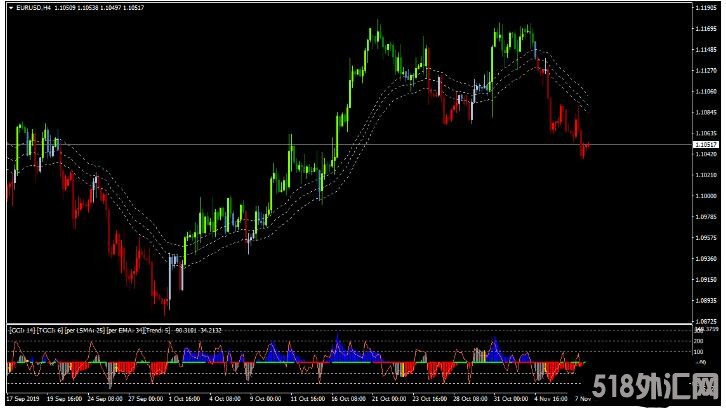Image resolution: width=726 pixels, height=410 pixels.
Task: Click the 19 Sep 16:00 time label
Action: 64,398
